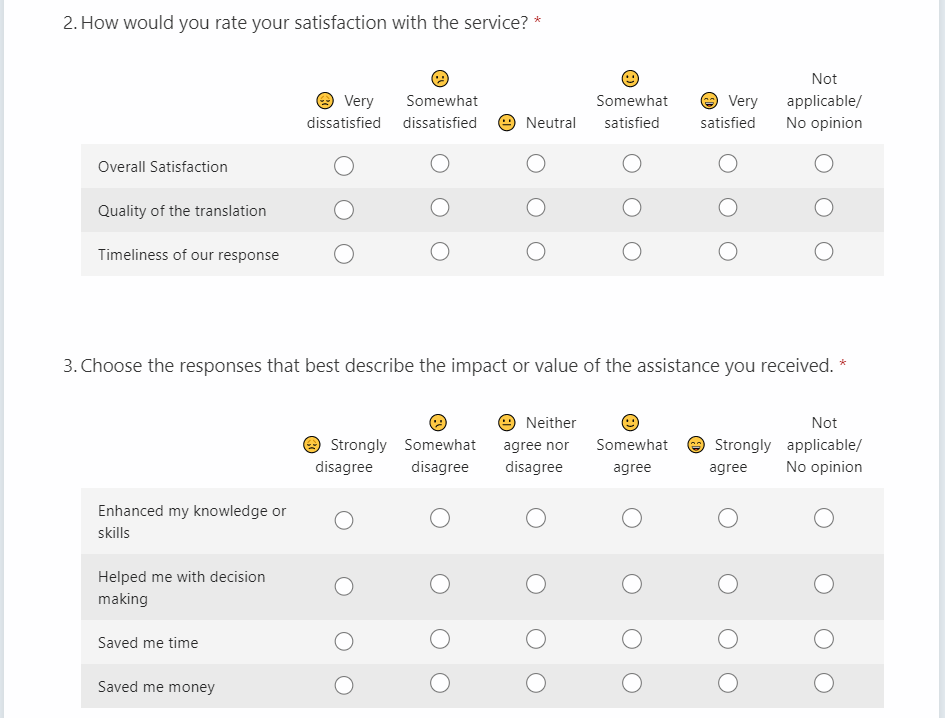Click the Very satisfied emoji icon
945x718 pixels.
pos(709,101)
